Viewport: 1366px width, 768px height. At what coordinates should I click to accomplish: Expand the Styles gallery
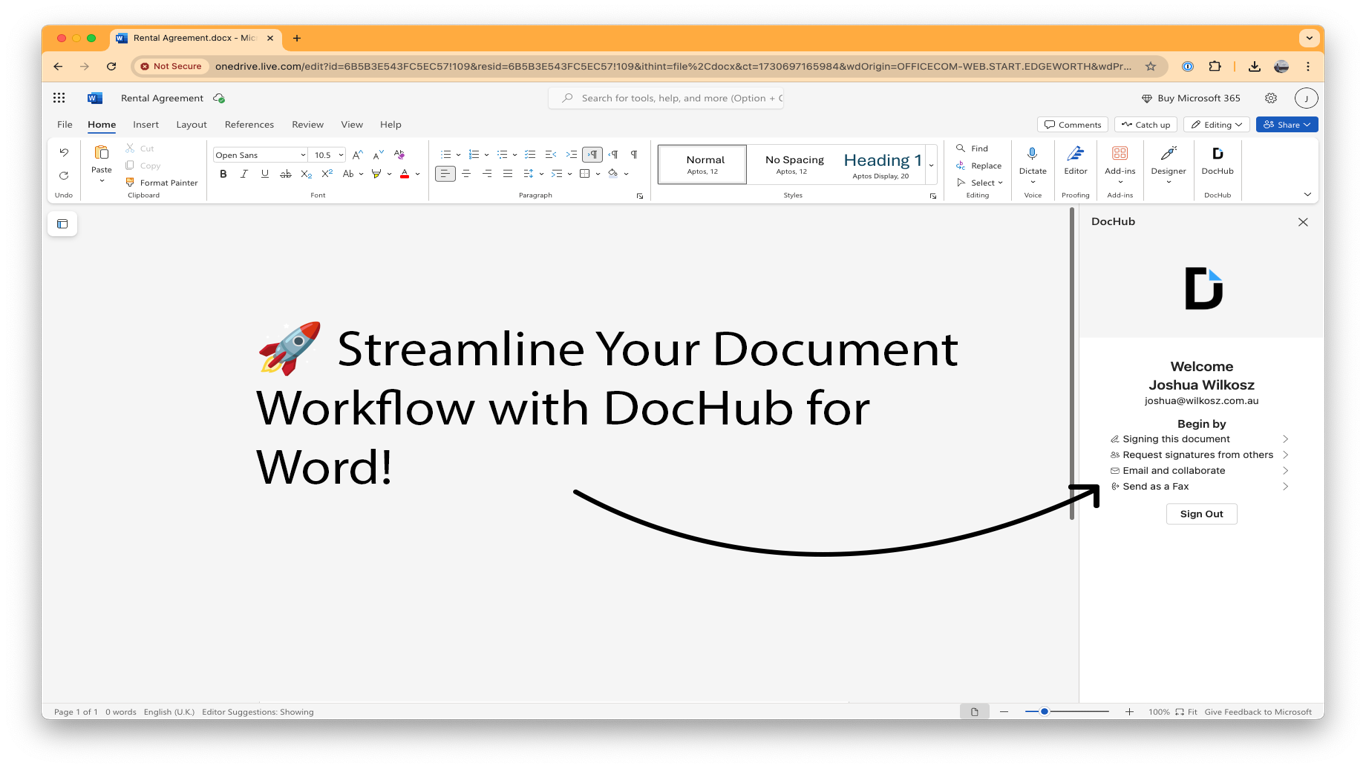pyautogui.click(x=932, y=165)
